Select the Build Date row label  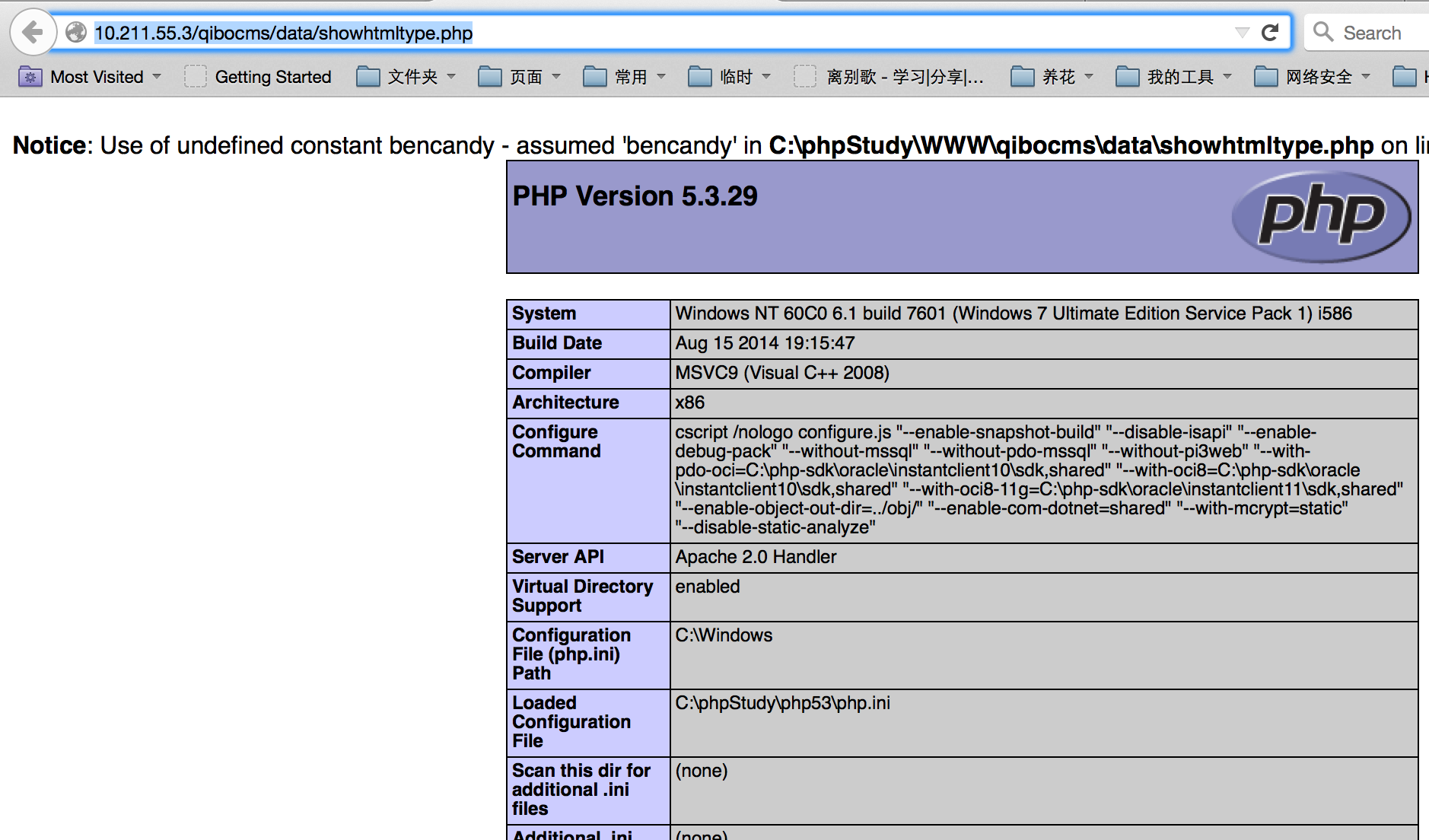point(557,343)
